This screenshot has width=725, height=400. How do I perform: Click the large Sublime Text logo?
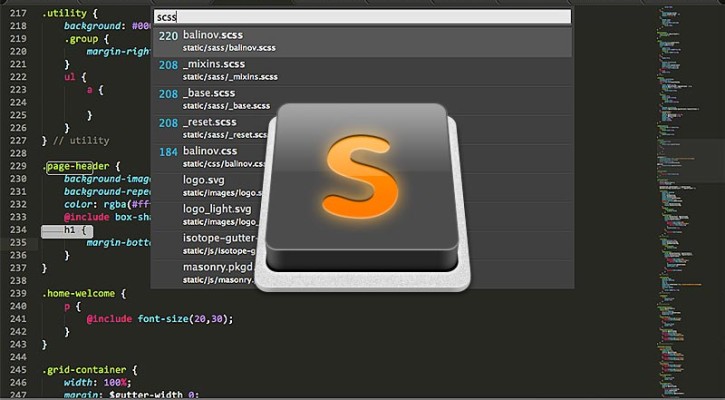[362, 197]
